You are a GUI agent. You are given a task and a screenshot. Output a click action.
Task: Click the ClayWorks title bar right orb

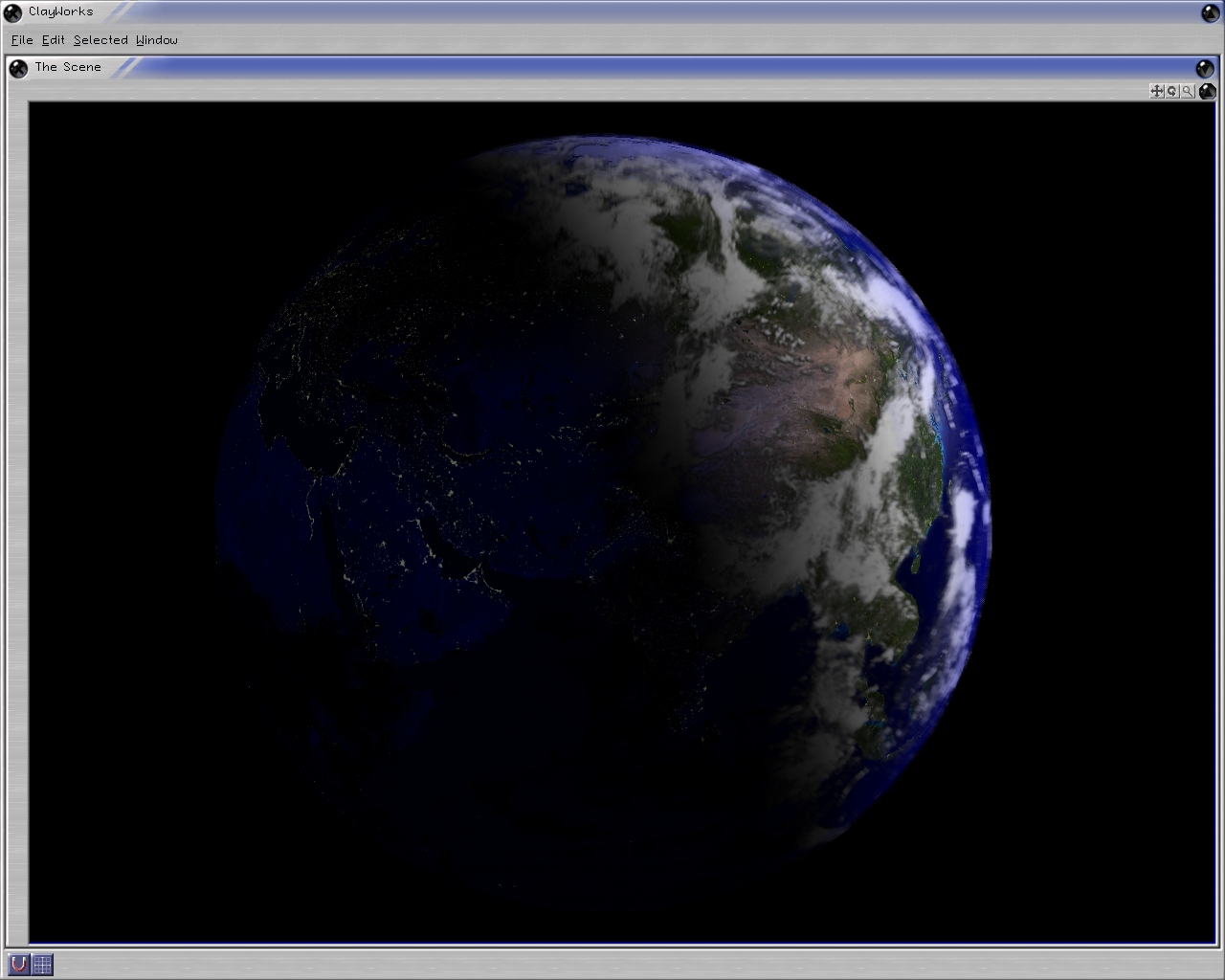tap(1211, 12)
